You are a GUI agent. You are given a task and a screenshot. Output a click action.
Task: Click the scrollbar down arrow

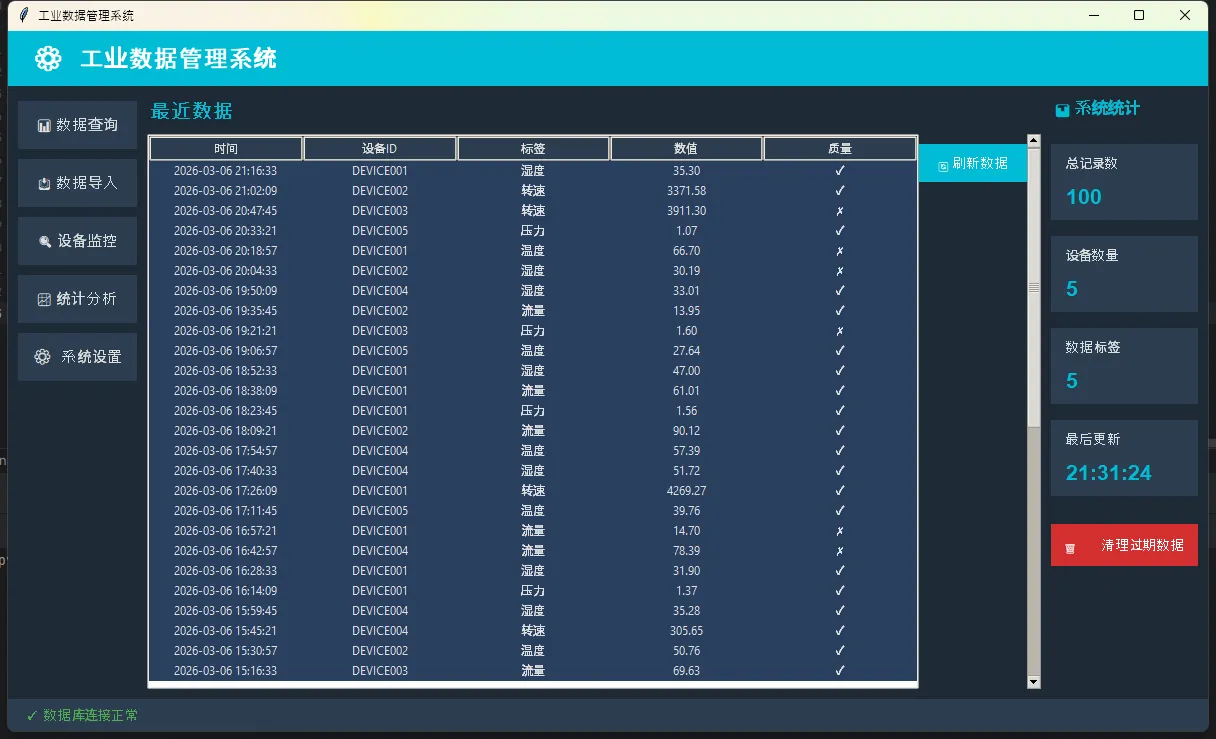click(1034, 682)
